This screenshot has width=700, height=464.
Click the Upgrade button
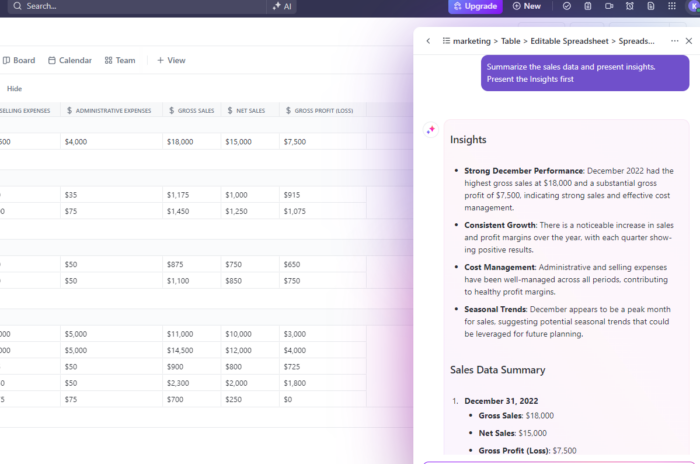475,6
